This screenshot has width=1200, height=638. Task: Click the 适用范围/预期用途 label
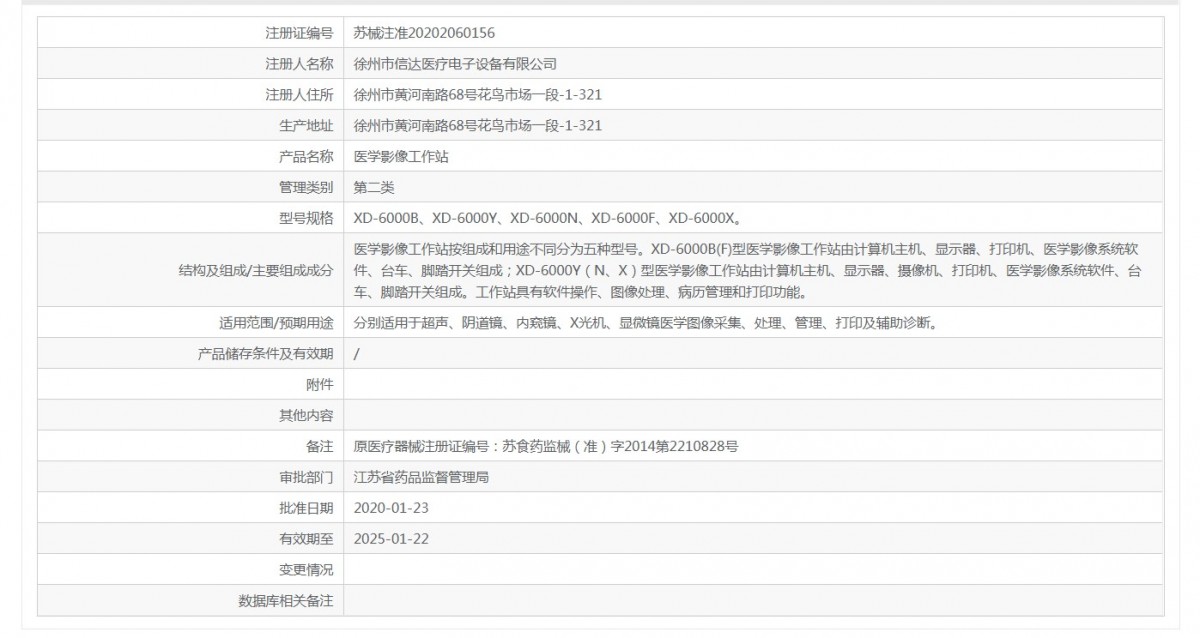[276, 323]
